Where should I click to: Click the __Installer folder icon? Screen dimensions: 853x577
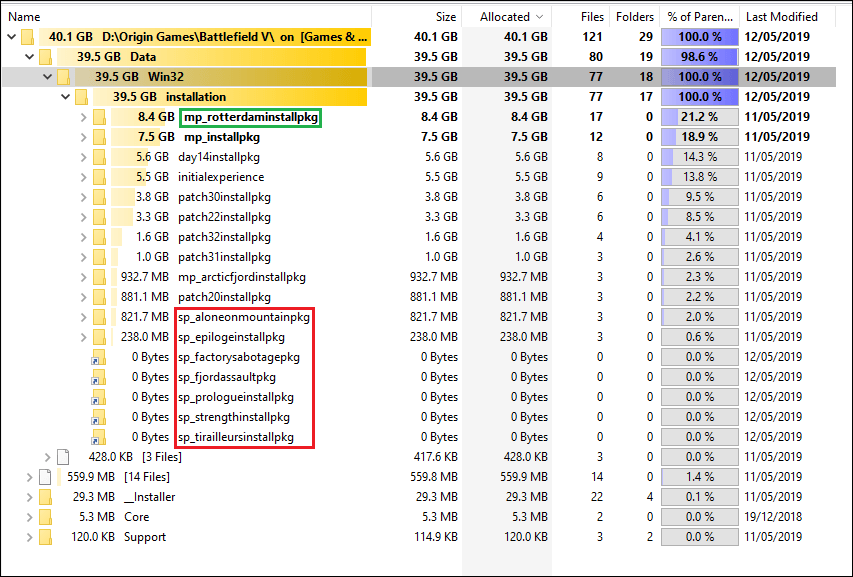[44, 497]
